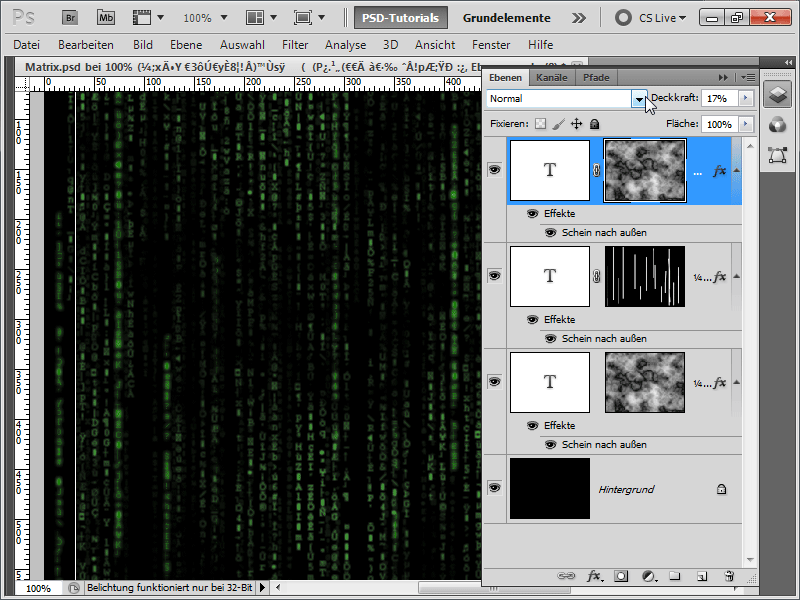Collapse effects on the middle text layer

pyautogui.click(x=736, y=277)
